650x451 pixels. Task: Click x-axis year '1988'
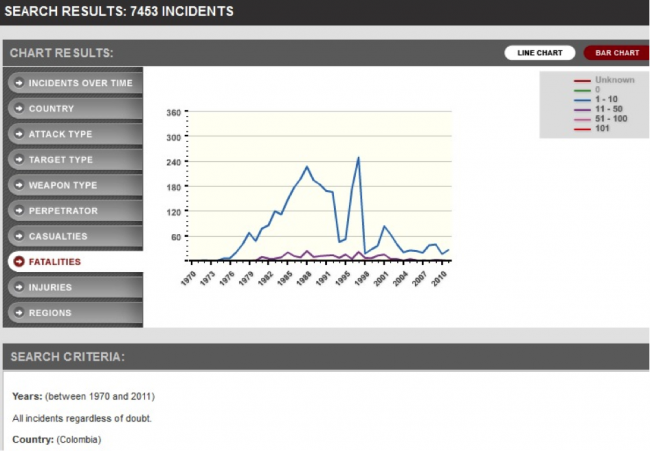304,278
